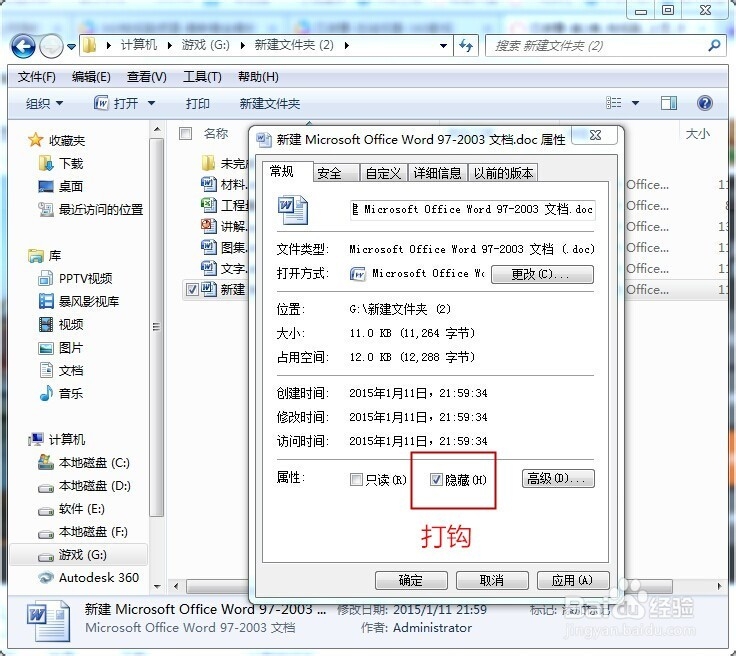Open the 编辑(E) menu
736x656 pixels.
[91, 76]
